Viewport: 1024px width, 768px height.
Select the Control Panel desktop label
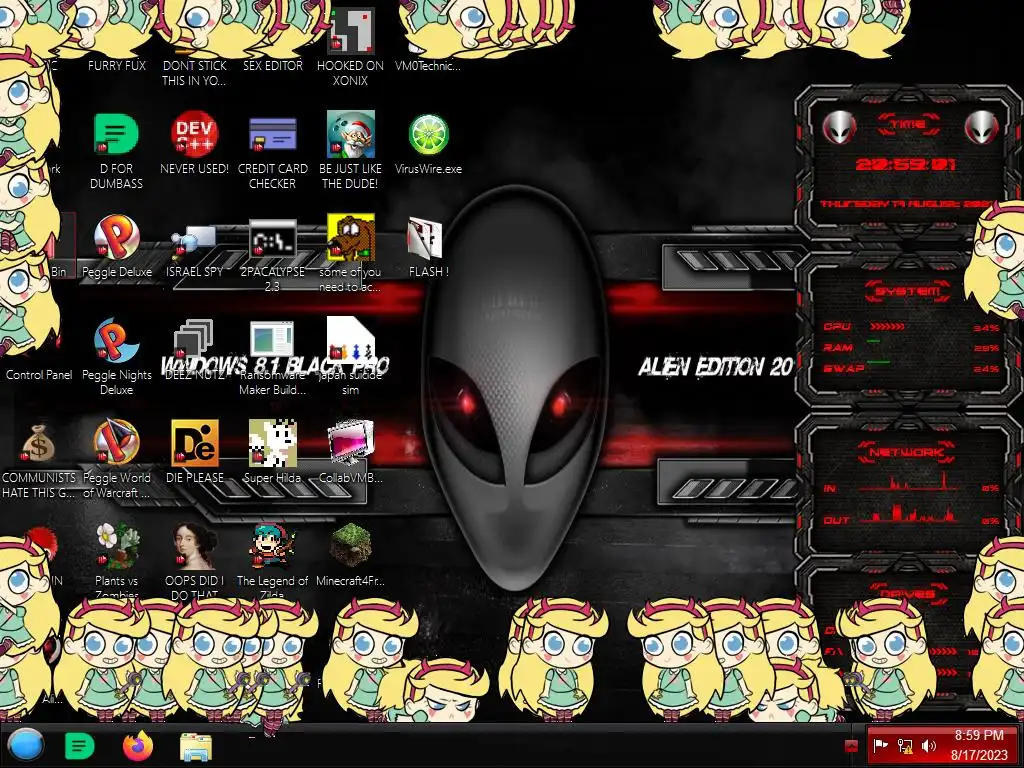point(39,375)
